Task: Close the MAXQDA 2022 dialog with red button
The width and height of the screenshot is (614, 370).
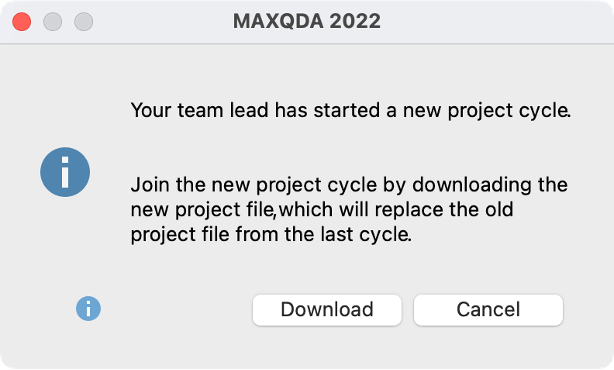Action: [x=22, y=22]
